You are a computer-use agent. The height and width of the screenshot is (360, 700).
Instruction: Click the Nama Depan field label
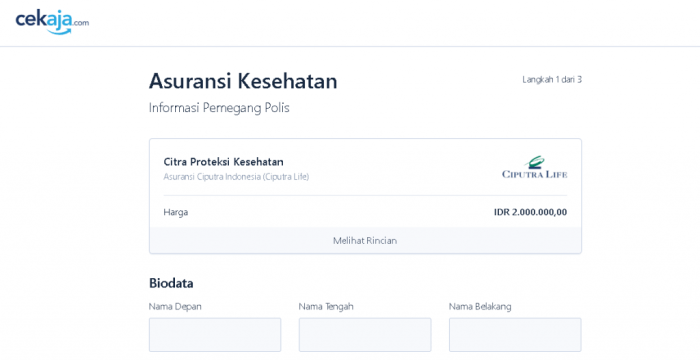175,306
